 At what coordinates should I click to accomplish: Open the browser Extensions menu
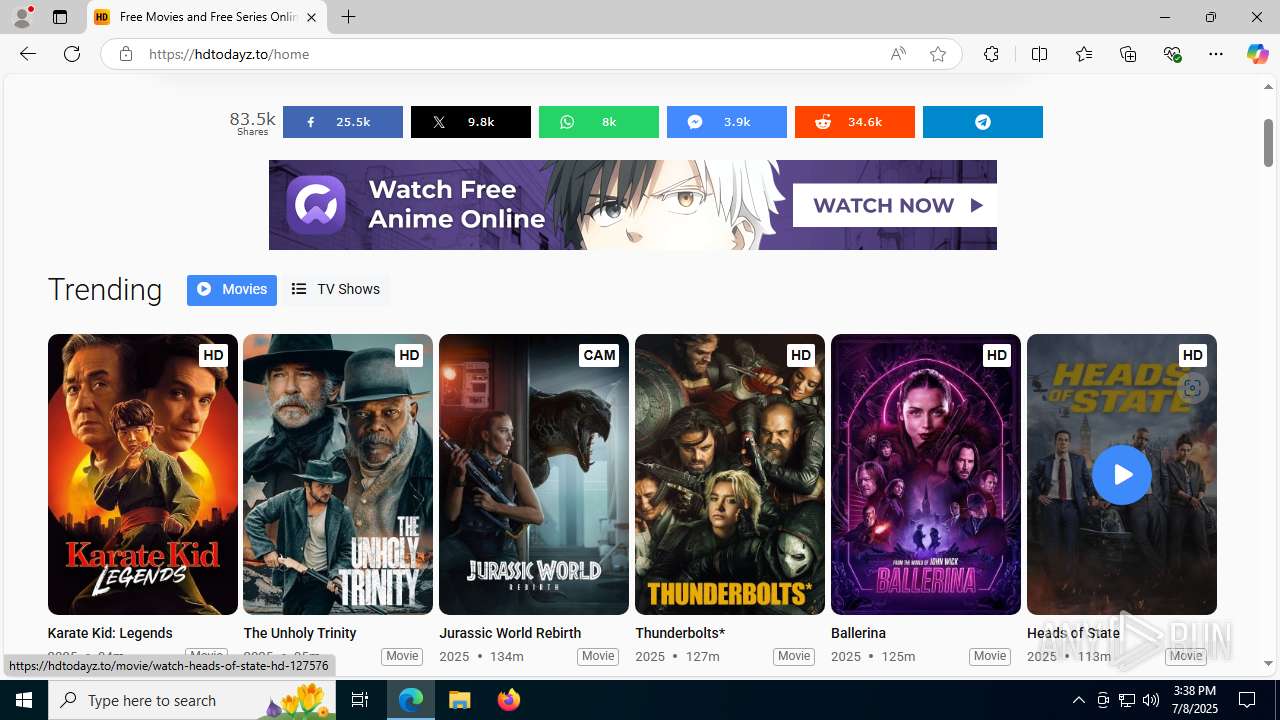click(991, 54)
